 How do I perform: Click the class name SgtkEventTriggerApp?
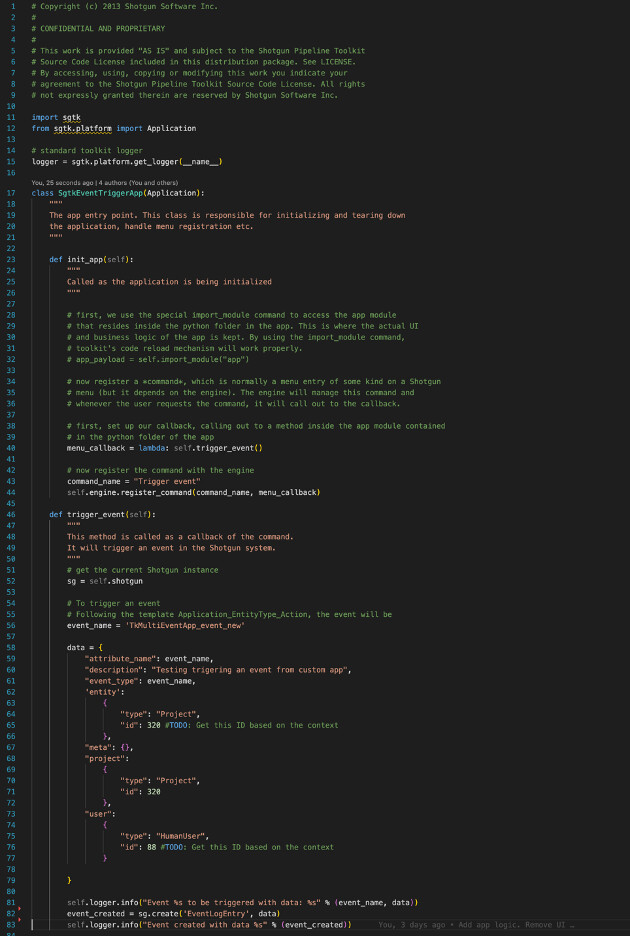point(100,193)
